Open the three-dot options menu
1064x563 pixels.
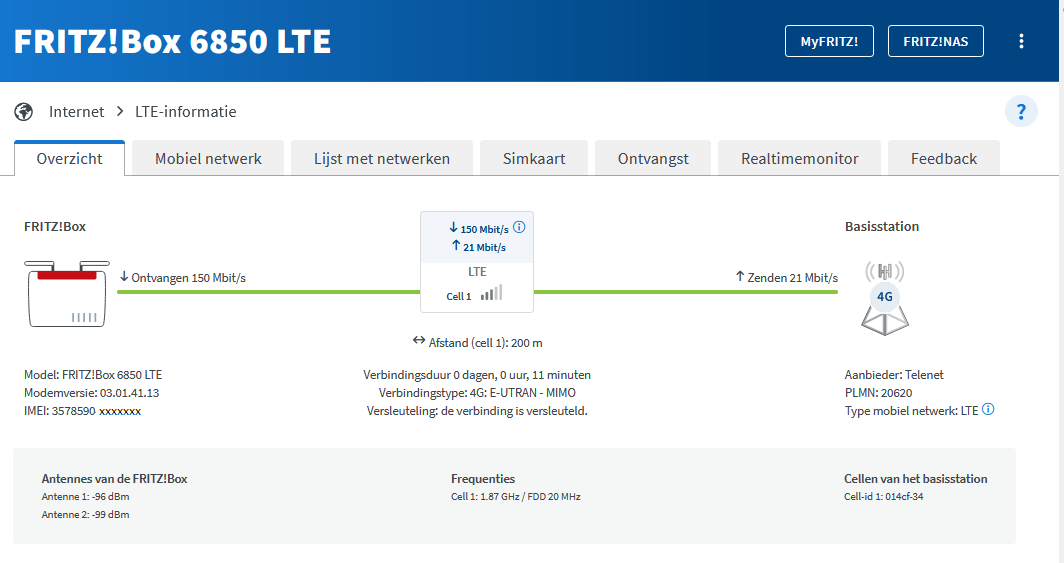[1021, 41]
